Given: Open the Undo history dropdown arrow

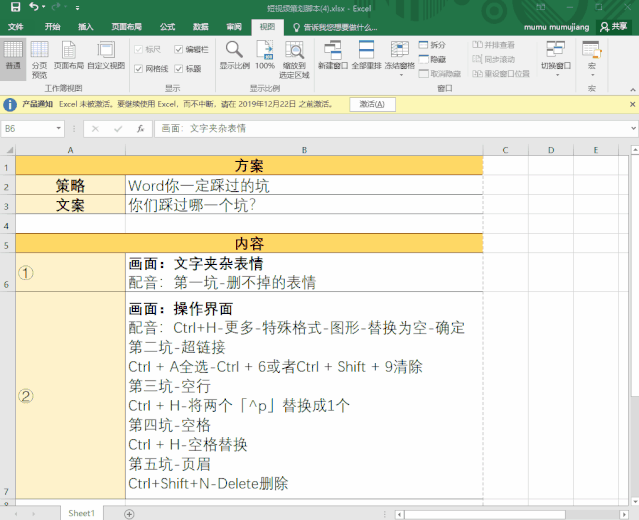Looking at the screenshot, I should [x=43, y=7].
